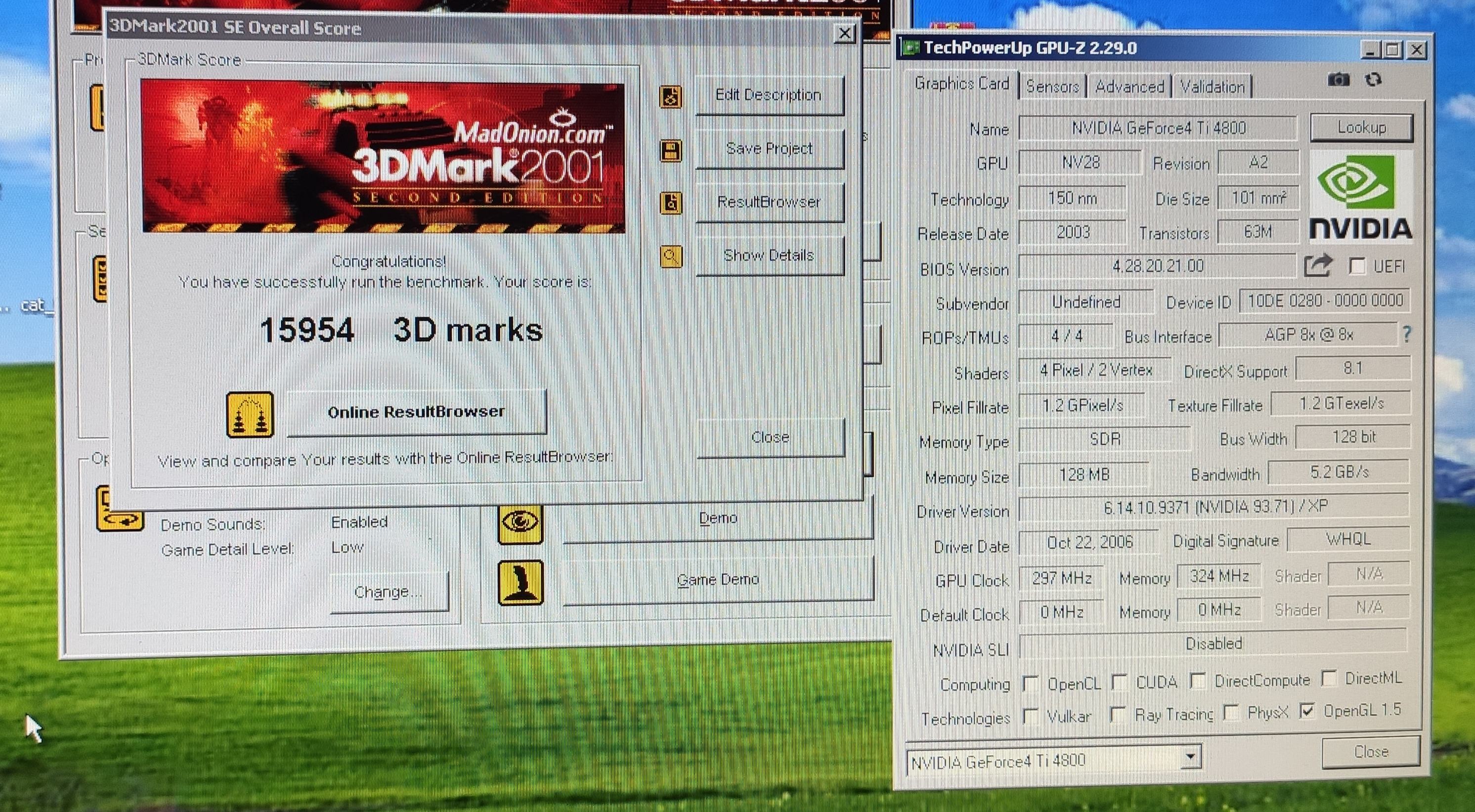Toggle the PhysX checkbox

click(x=1230, y=712)
